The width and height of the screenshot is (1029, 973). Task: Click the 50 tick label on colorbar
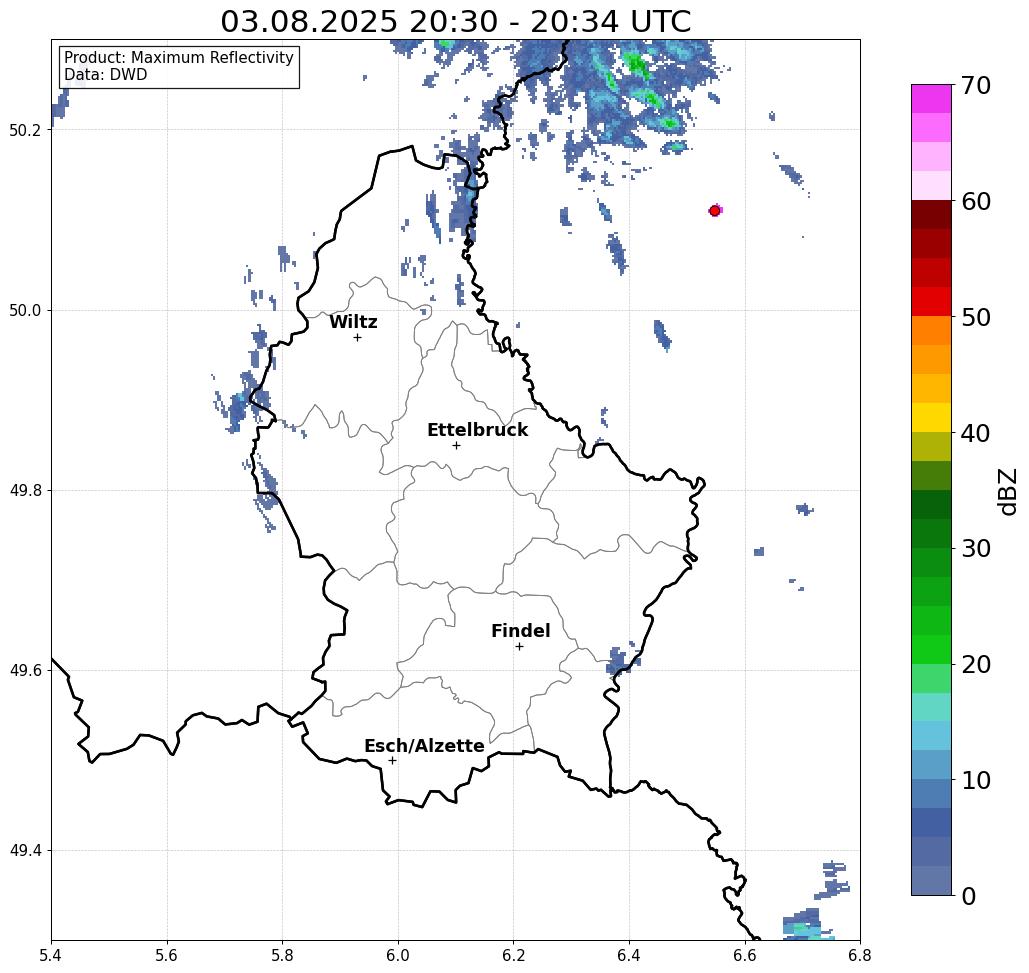pyautogui.click(x=975, y=317)
